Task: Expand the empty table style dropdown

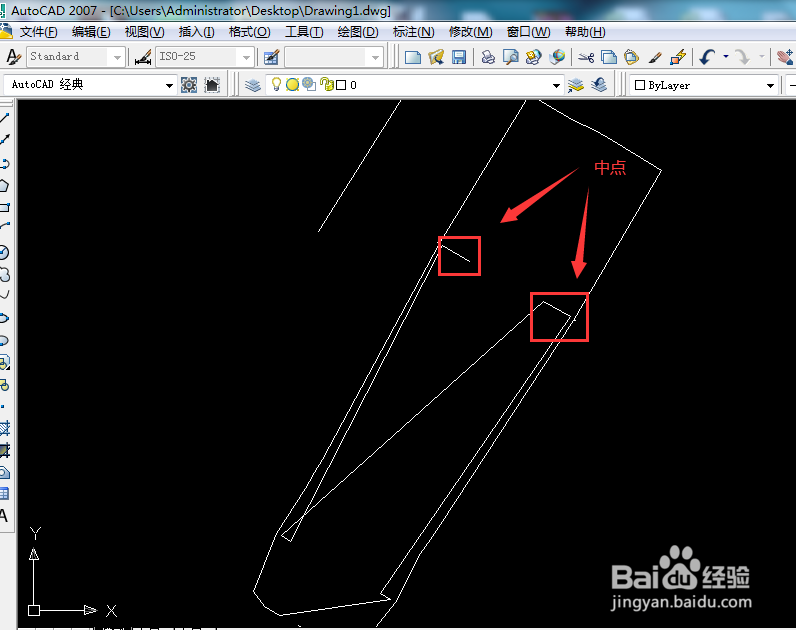Action: [375, 57]
